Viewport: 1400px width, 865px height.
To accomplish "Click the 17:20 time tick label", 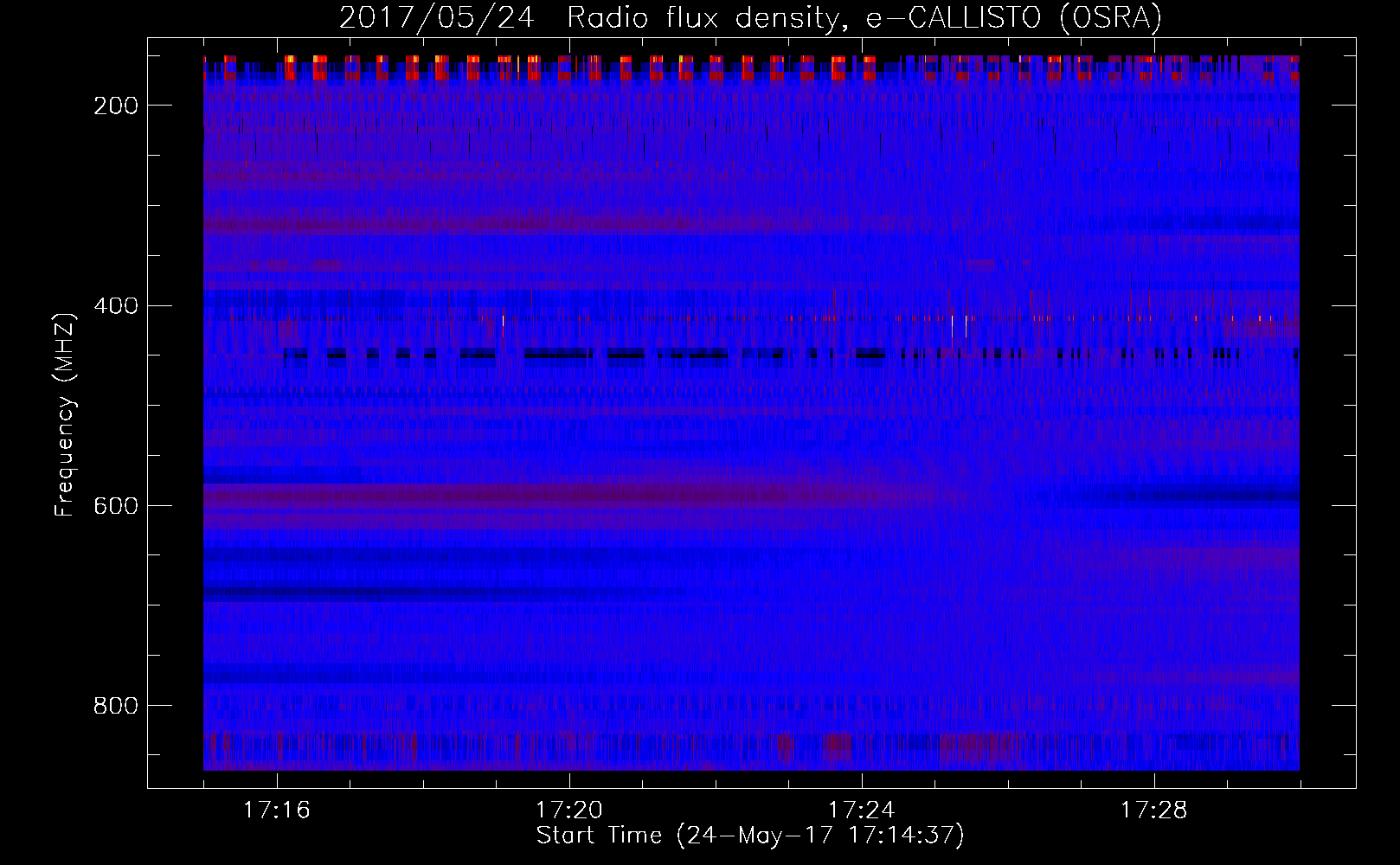I will [x=569, y=811].
